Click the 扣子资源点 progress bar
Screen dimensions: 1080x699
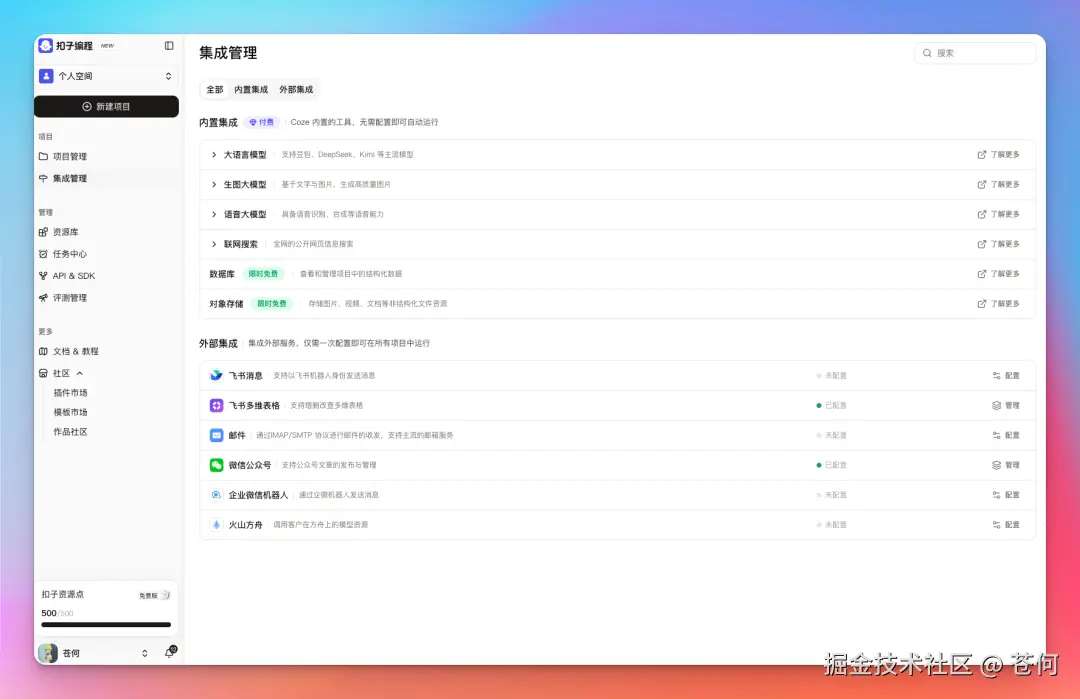[105, 625]
